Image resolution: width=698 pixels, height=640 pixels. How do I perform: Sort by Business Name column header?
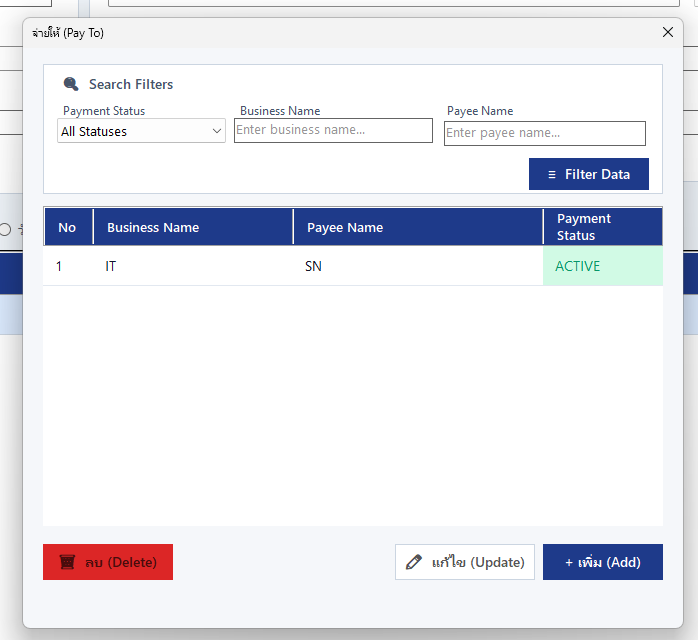(x=193, y=227)
